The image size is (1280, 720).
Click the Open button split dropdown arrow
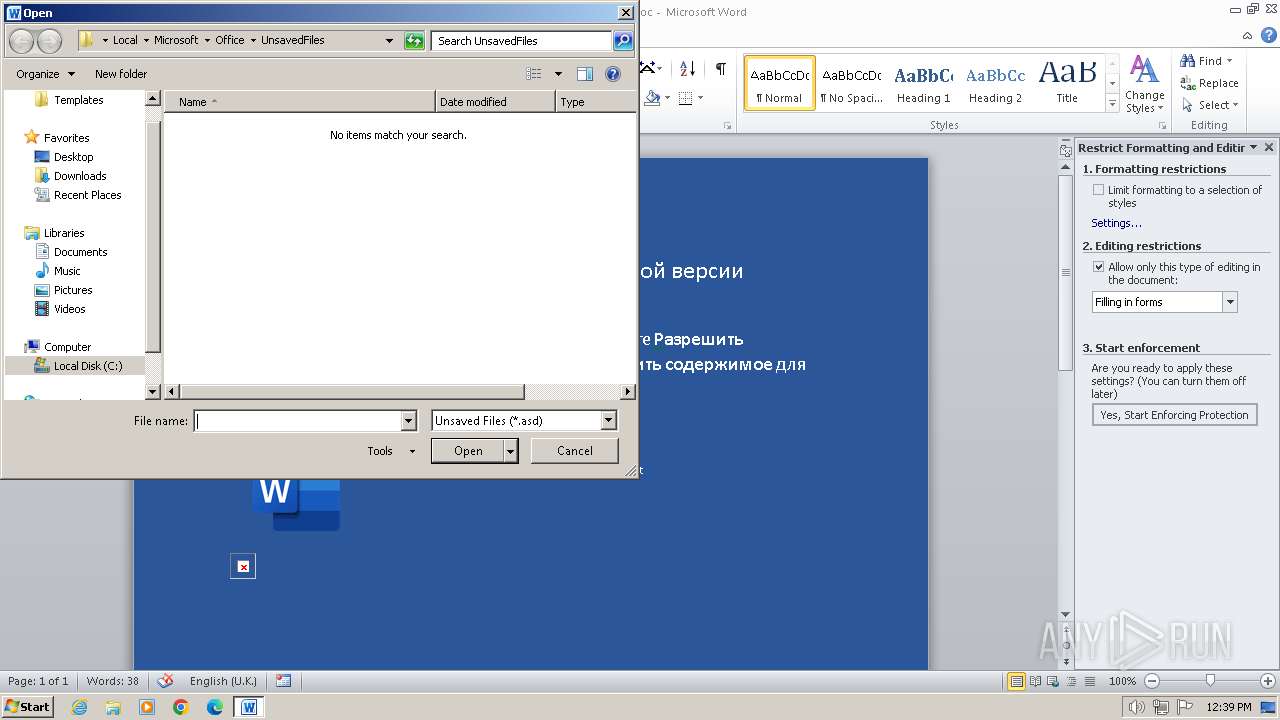point(511,451)
